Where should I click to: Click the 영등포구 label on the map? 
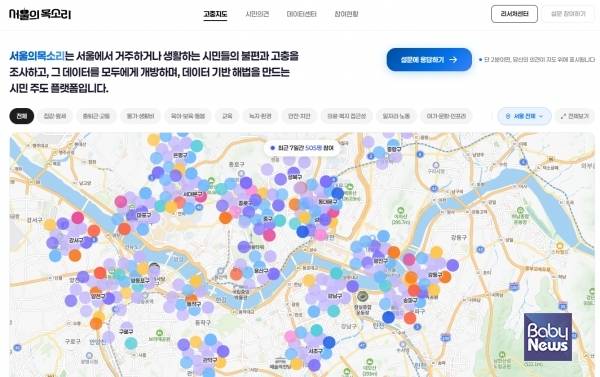(x=140, y=280)
